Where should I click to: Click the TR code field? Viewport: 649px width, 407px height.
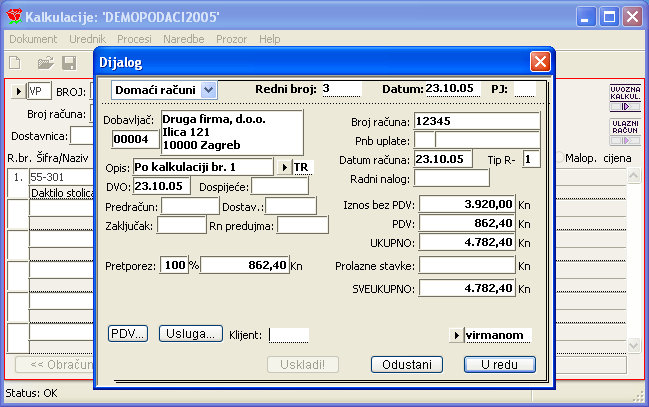303,167
